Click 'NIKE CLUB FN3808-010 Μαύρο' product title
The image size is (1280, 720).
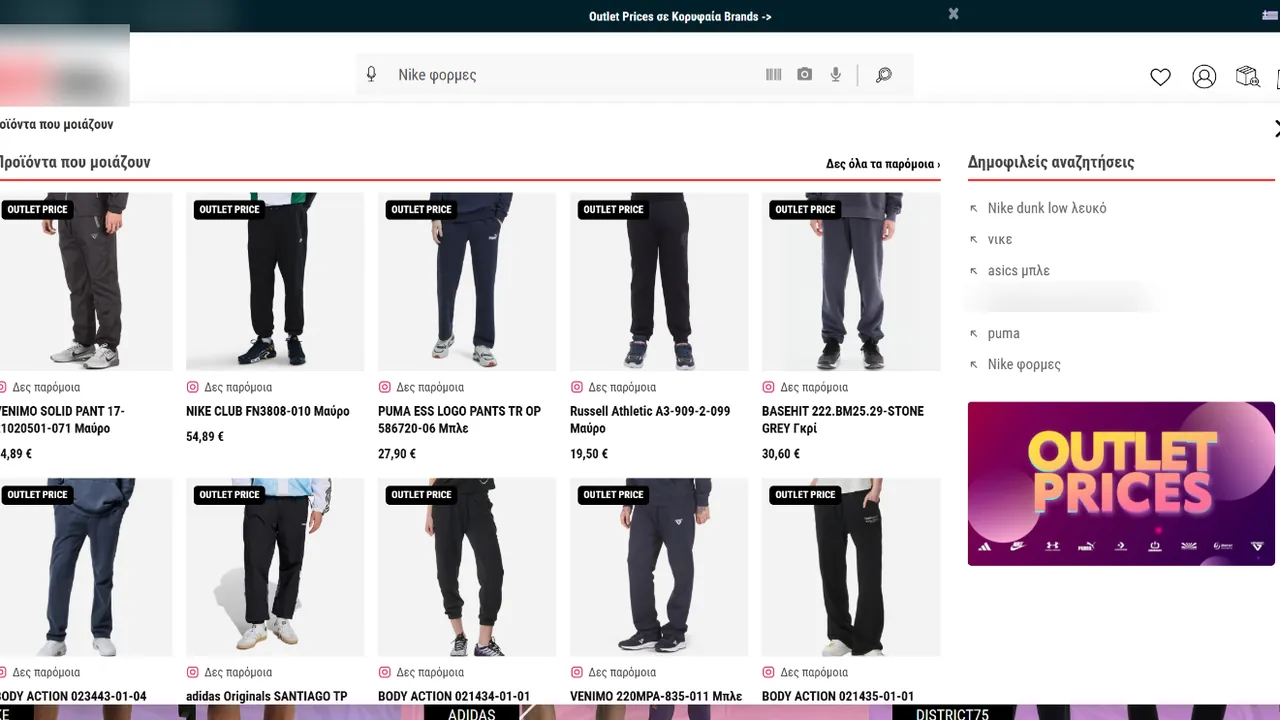point(268,411)
